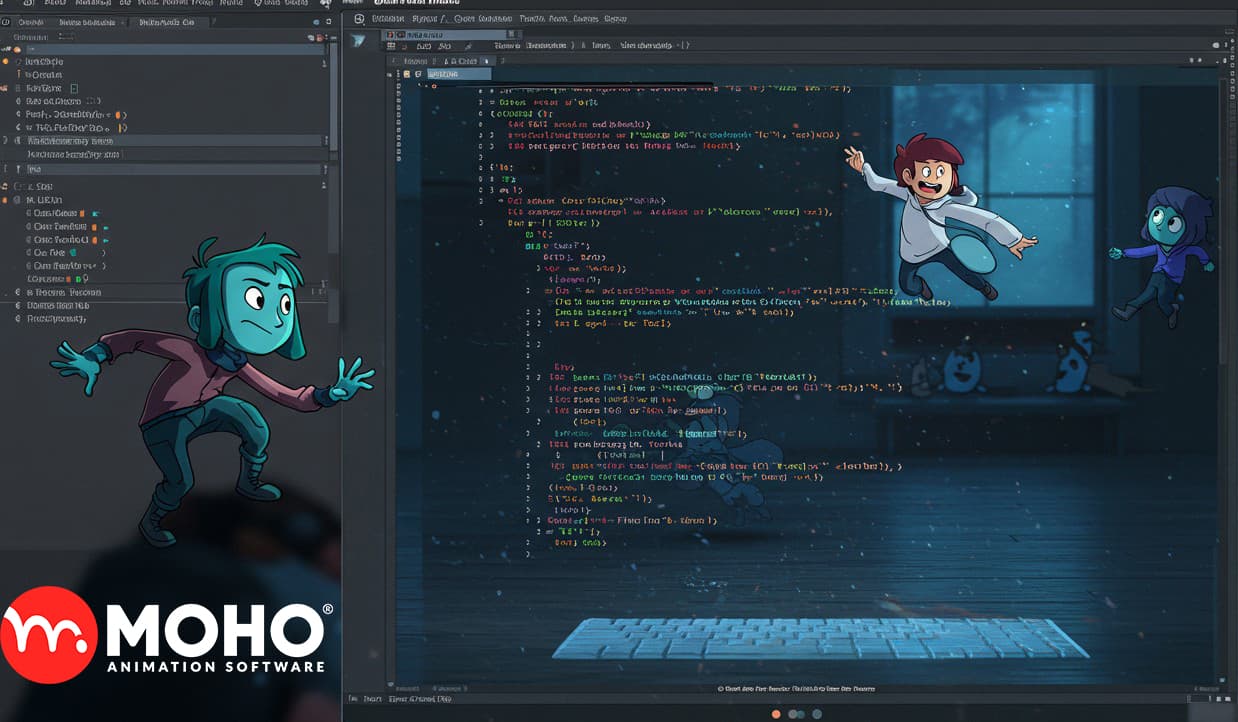This screenshot has height=722, width=1238.
Task: Open the highlighted blue tab above the code
Action: (x=458, y=74)
